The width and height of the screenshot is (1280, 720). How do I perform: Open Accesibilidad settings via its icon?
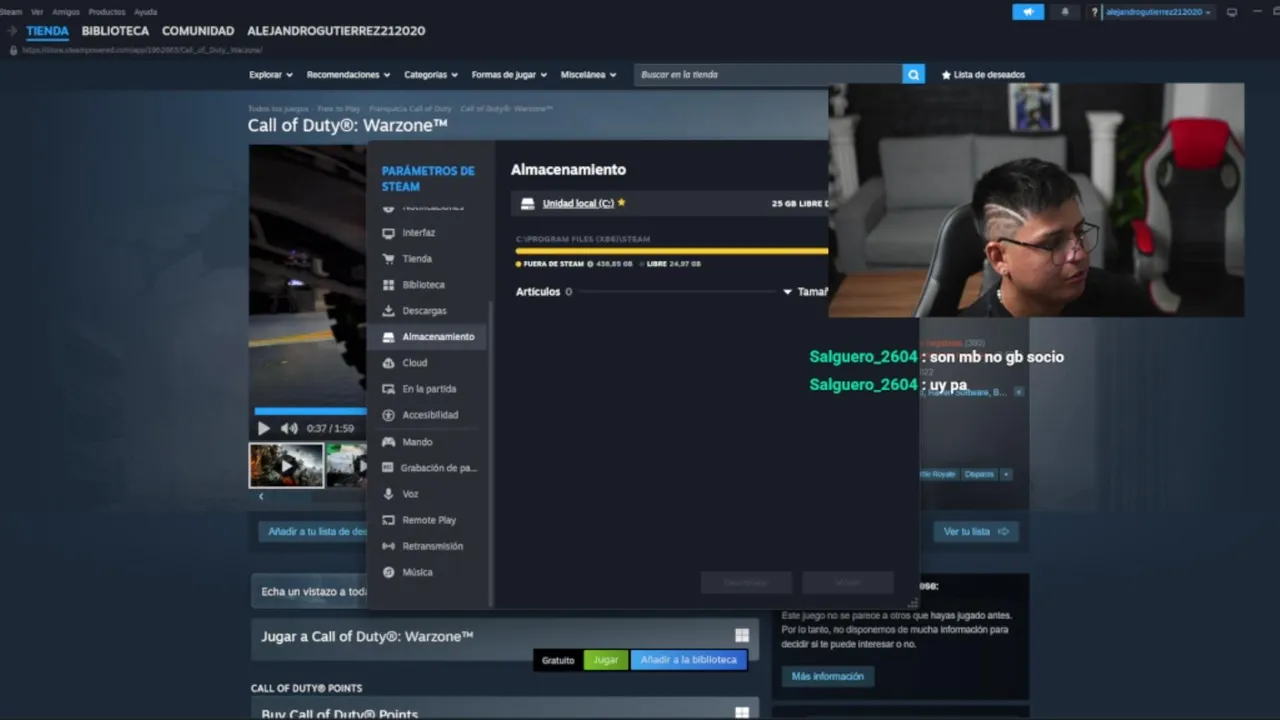388,415
